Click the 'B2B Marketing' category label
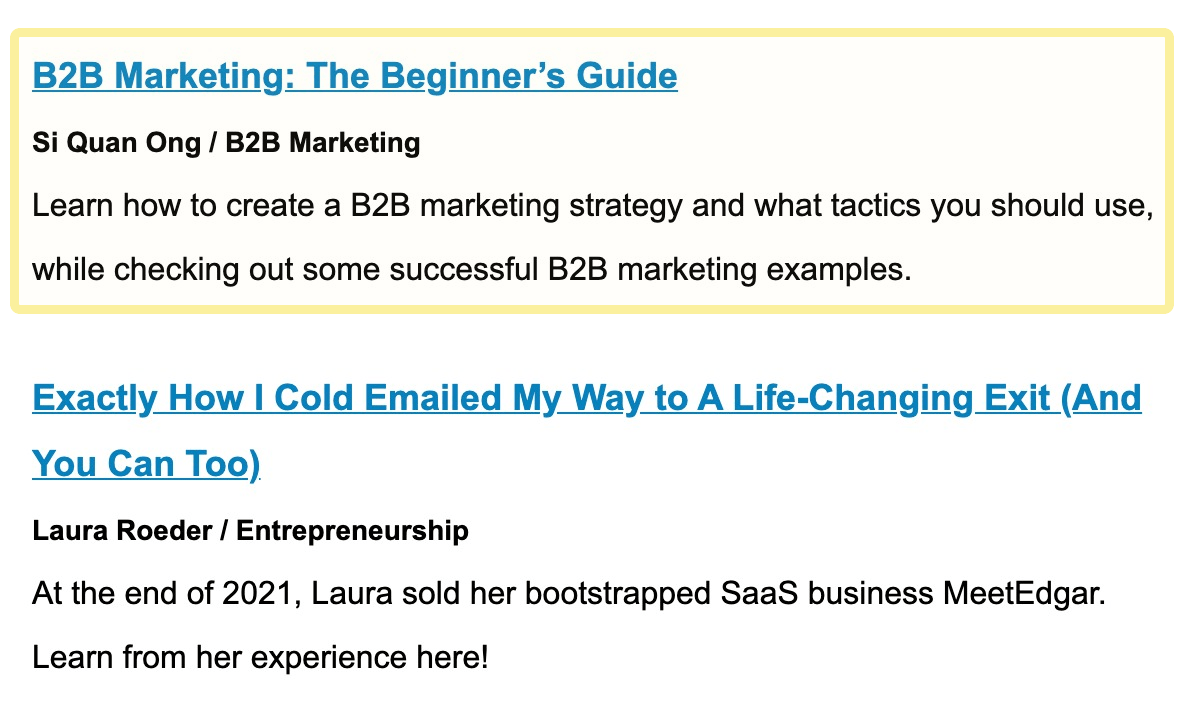This screenshot has width=1198, height=714. (x=322, y=143)
